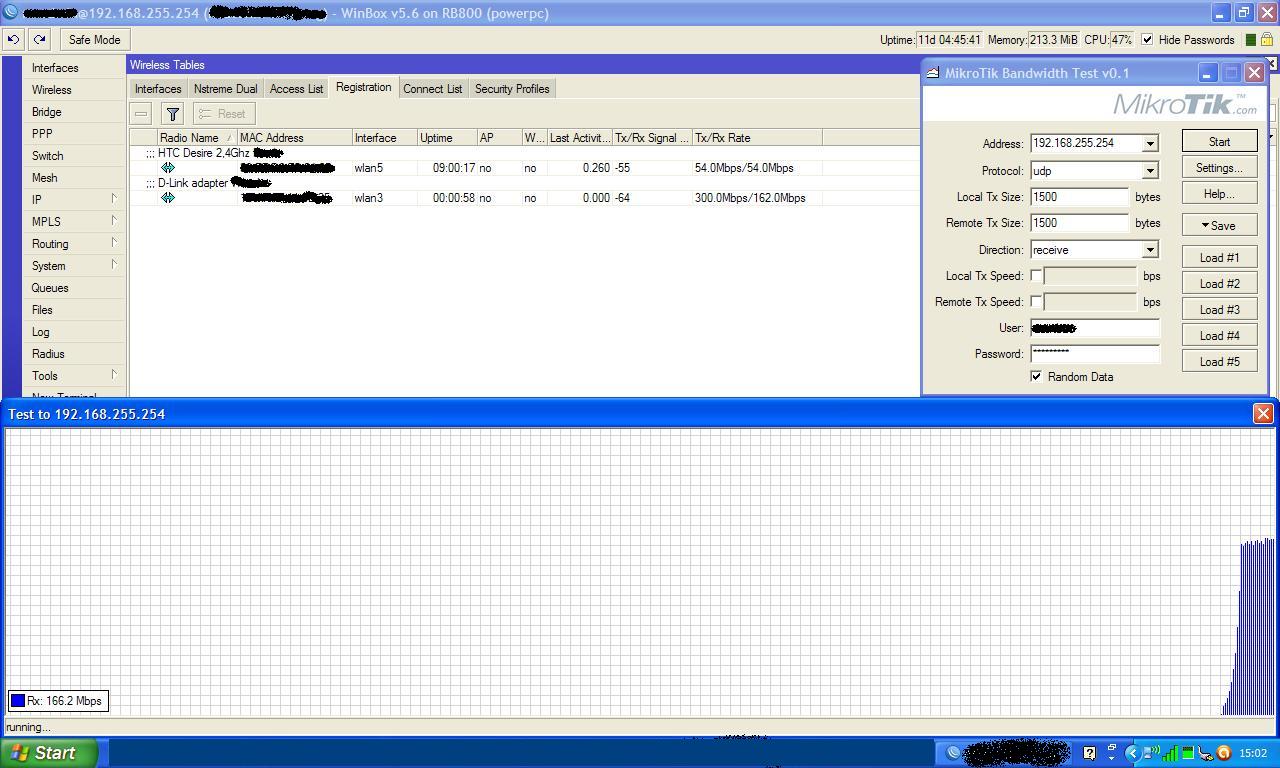
Task: Click the wireless signal icon in system tray
Action: click(x=1151, y=753)
